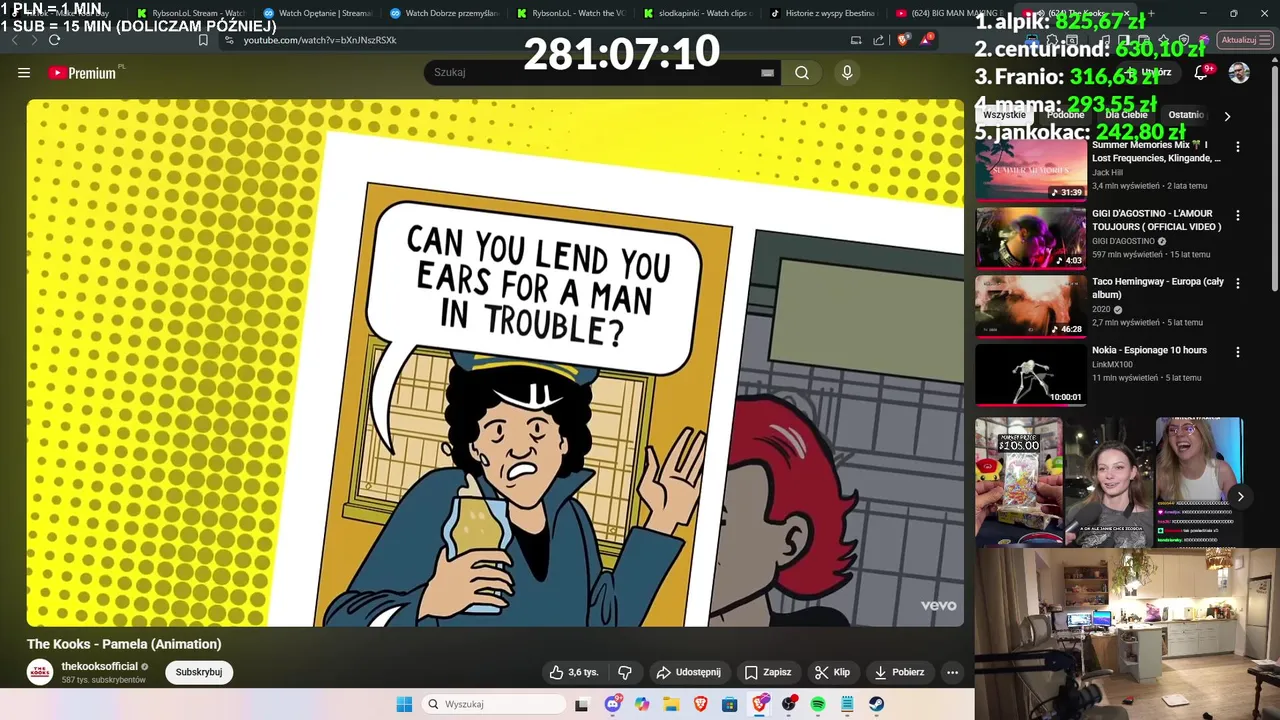The height and width of the screenshot is (720, 1280).
Task: Open Taco Hemingway Europa album thumbnail
Action: click(1030, 306)
